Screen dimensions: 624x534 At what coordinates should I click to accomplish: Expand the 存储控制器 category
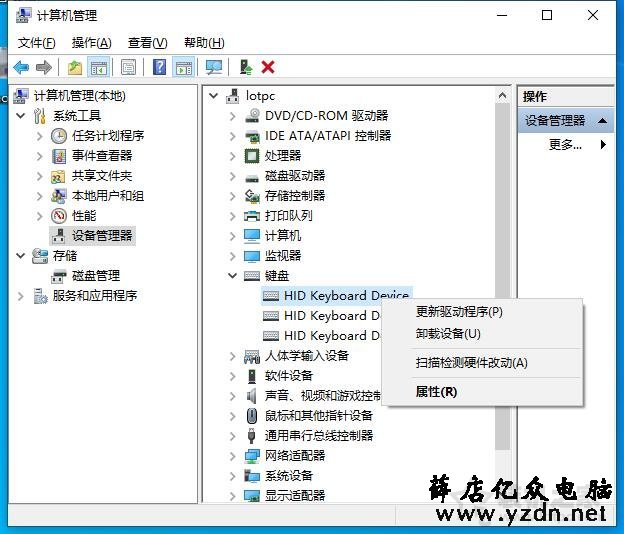233,196
